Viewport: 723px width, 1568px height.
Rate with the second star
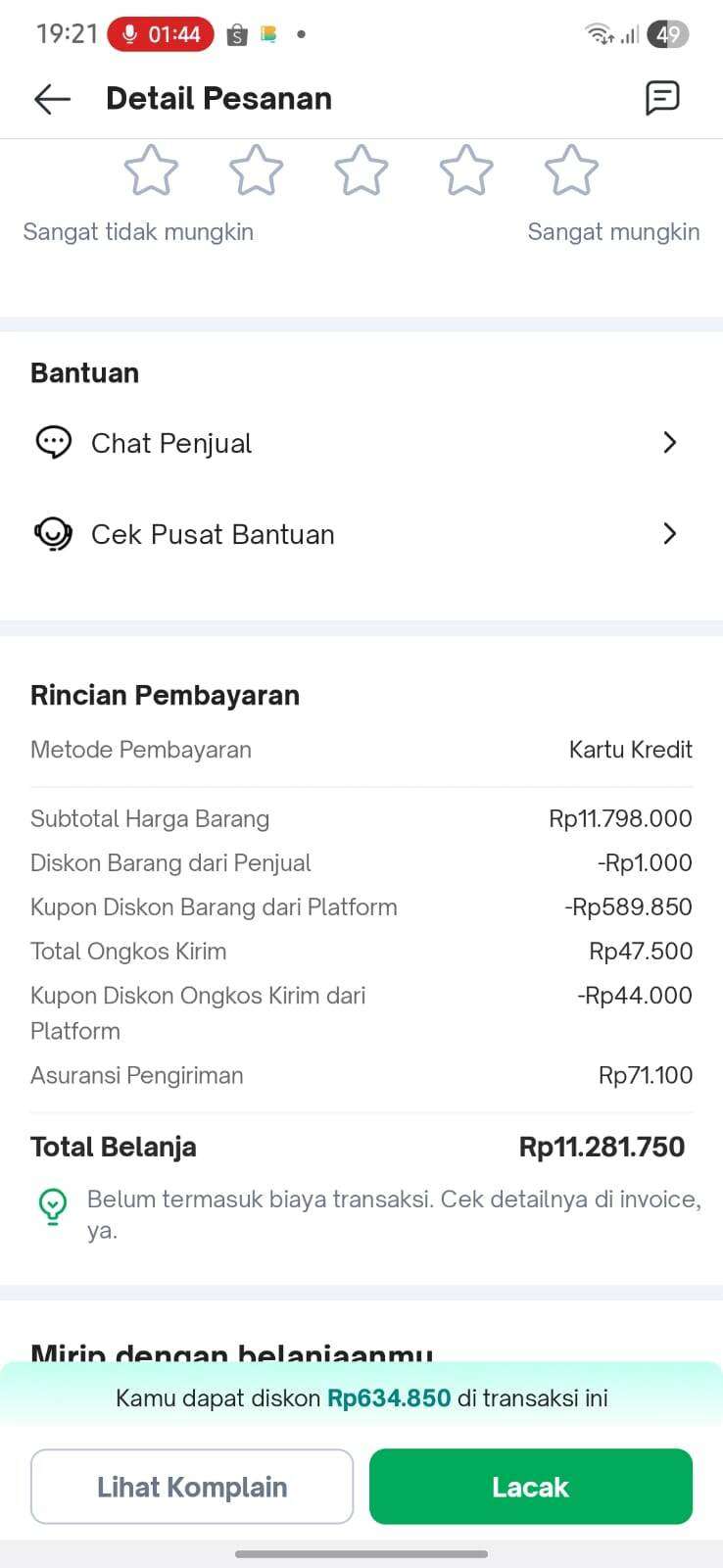(256, 171)
